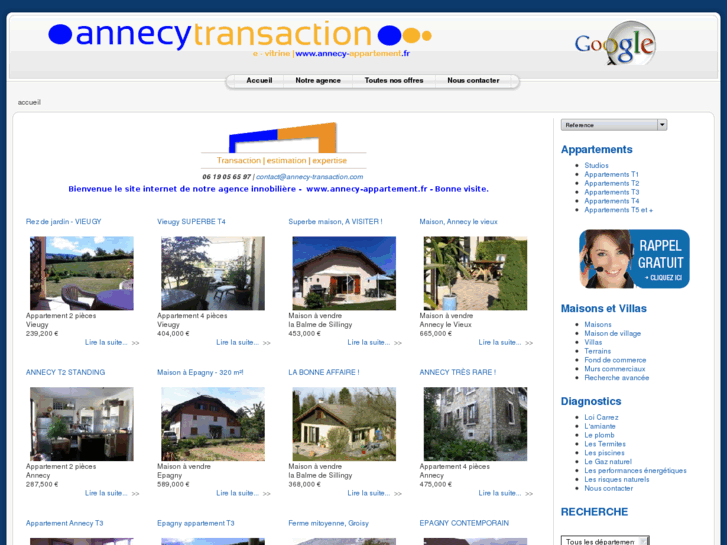727x545 pixels.
Task: Click the Maison à Epagny chalet photo
Action: (213, 424)
